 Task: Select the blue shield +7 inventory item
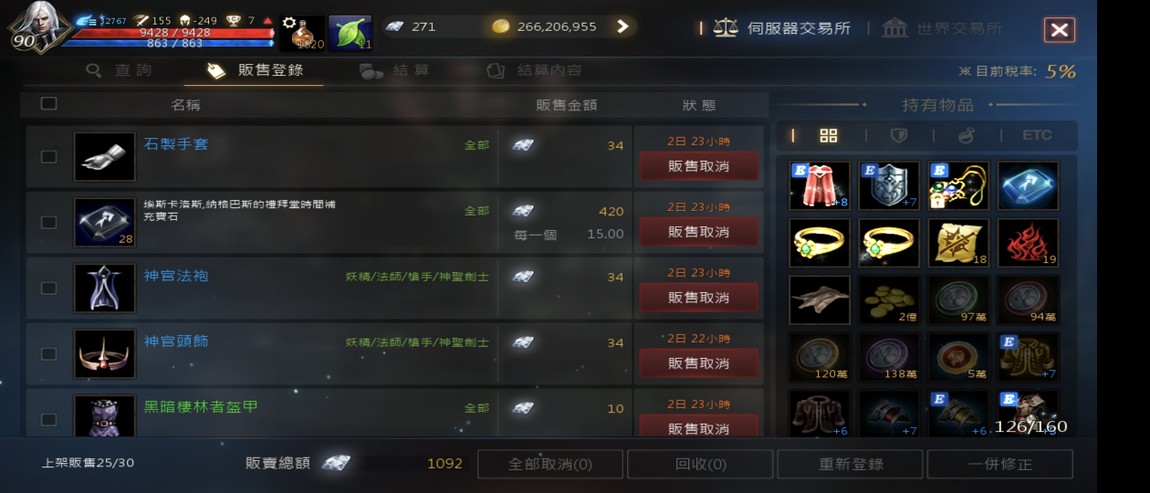[x=888, y=186]
